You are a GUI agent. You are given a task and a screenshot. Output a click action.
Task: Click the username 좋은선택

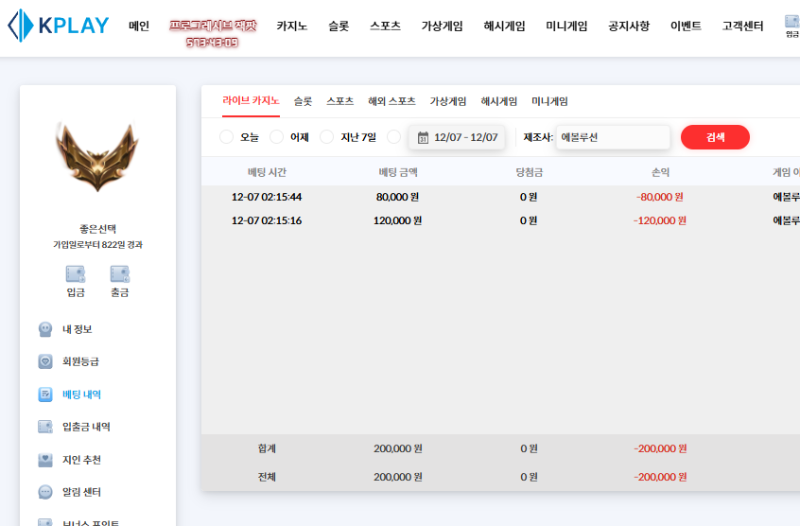point(98,229)
